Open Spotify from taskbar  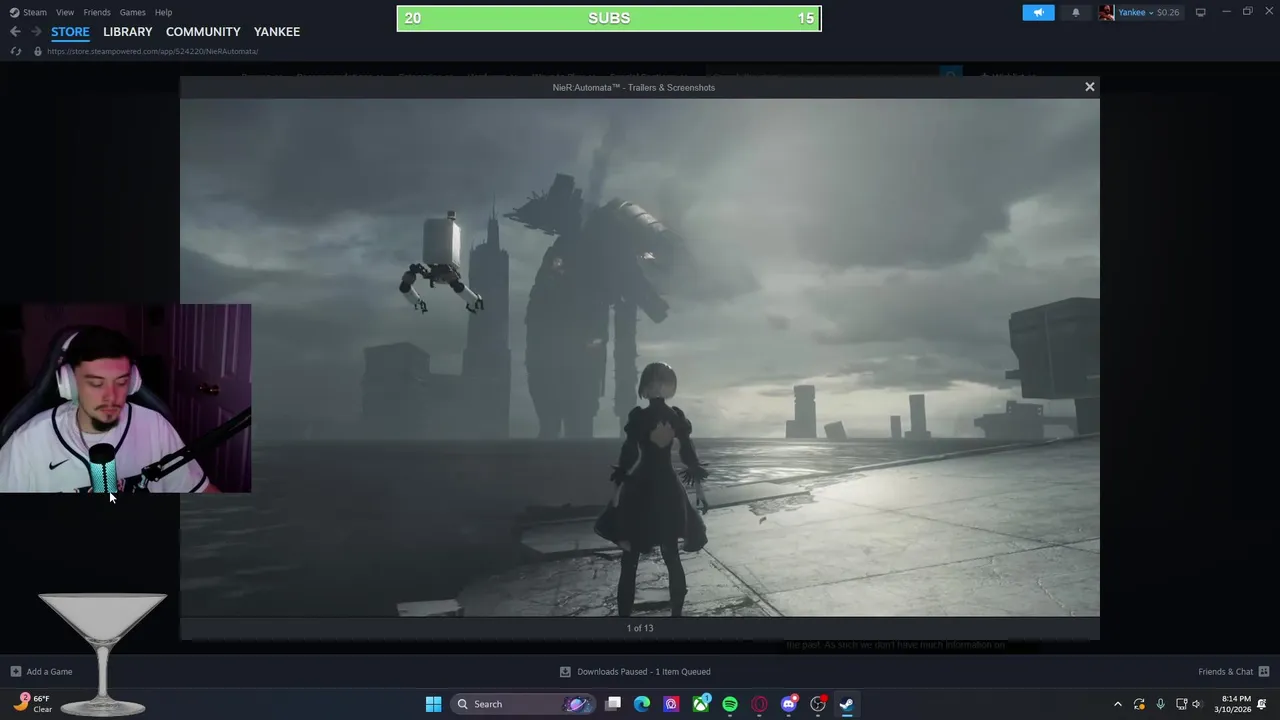tap(730, 704)
